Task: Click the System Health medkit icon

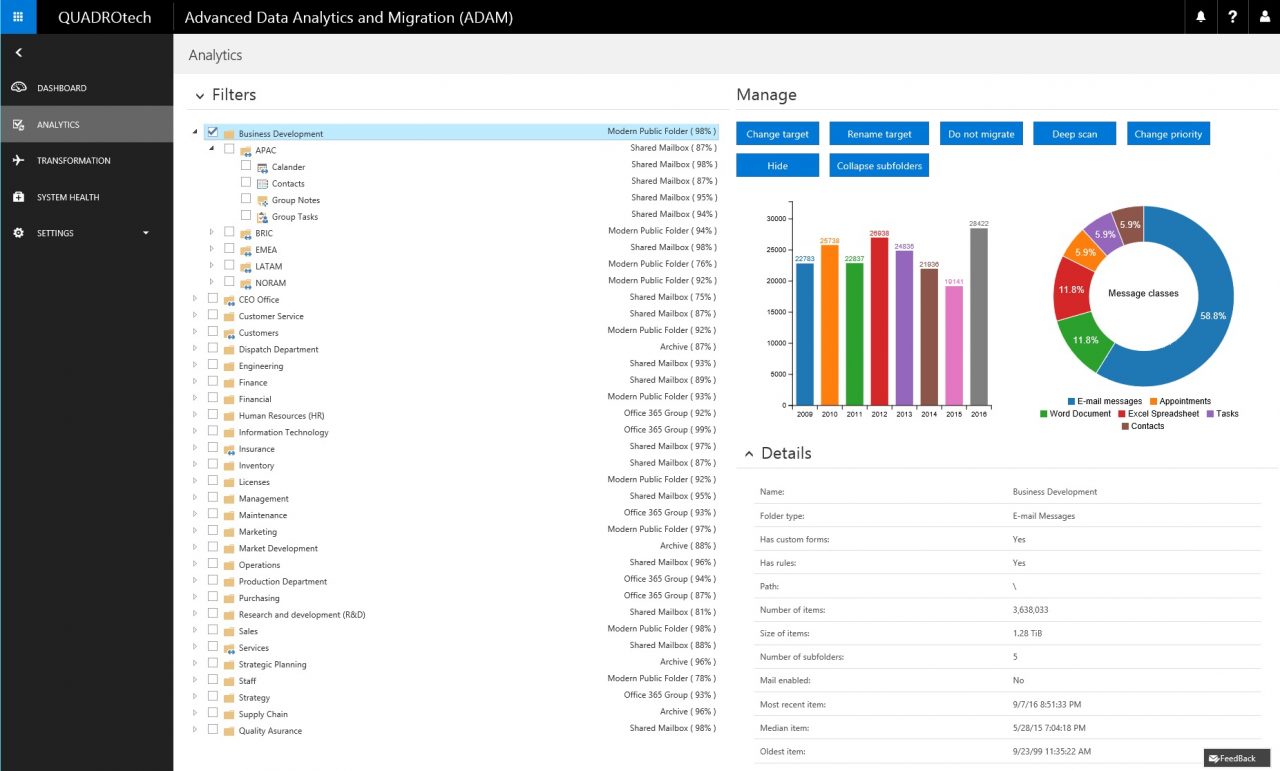Action: click(x=18, y=197)
